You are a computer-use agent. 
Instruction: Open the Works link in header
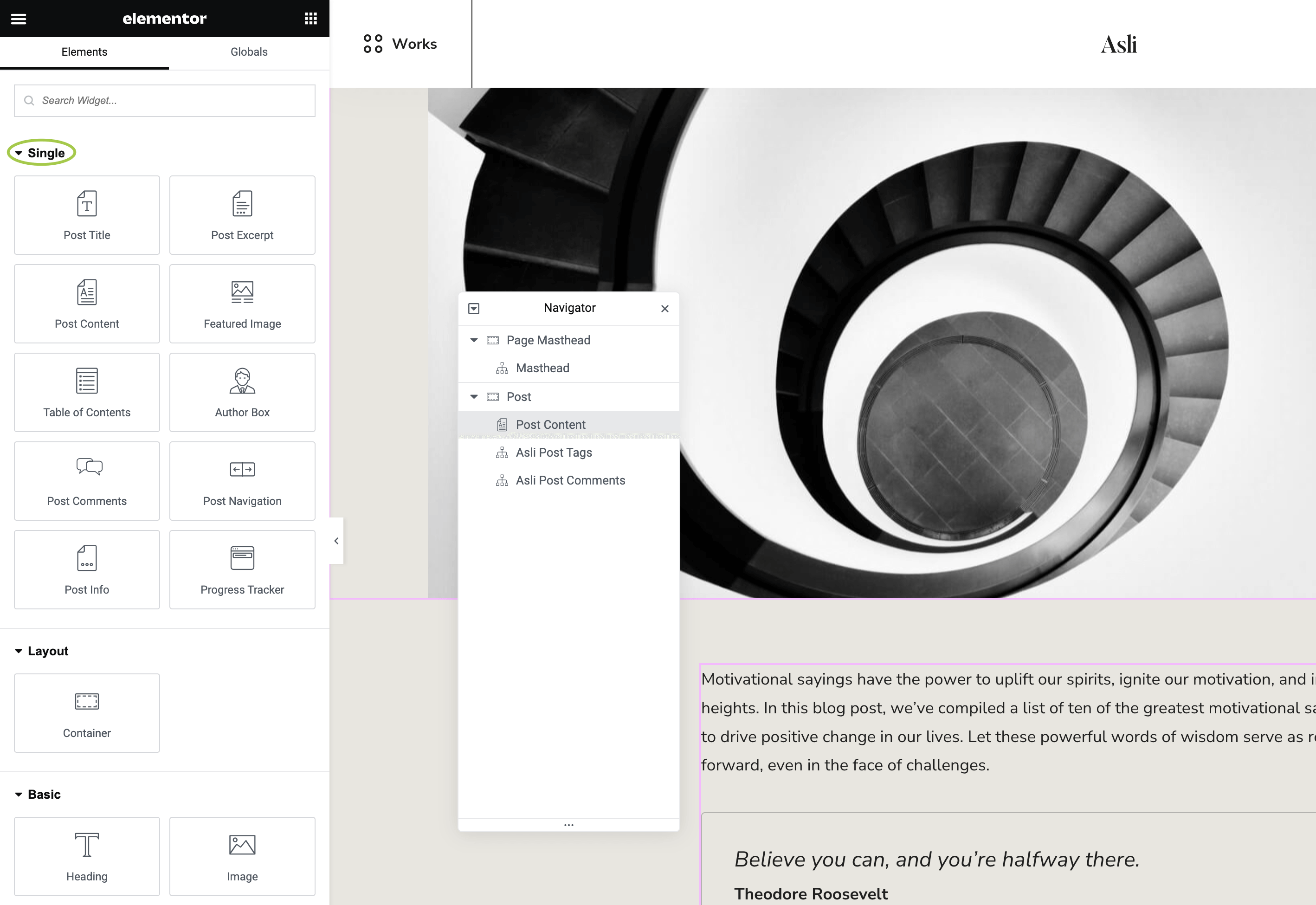400,44
